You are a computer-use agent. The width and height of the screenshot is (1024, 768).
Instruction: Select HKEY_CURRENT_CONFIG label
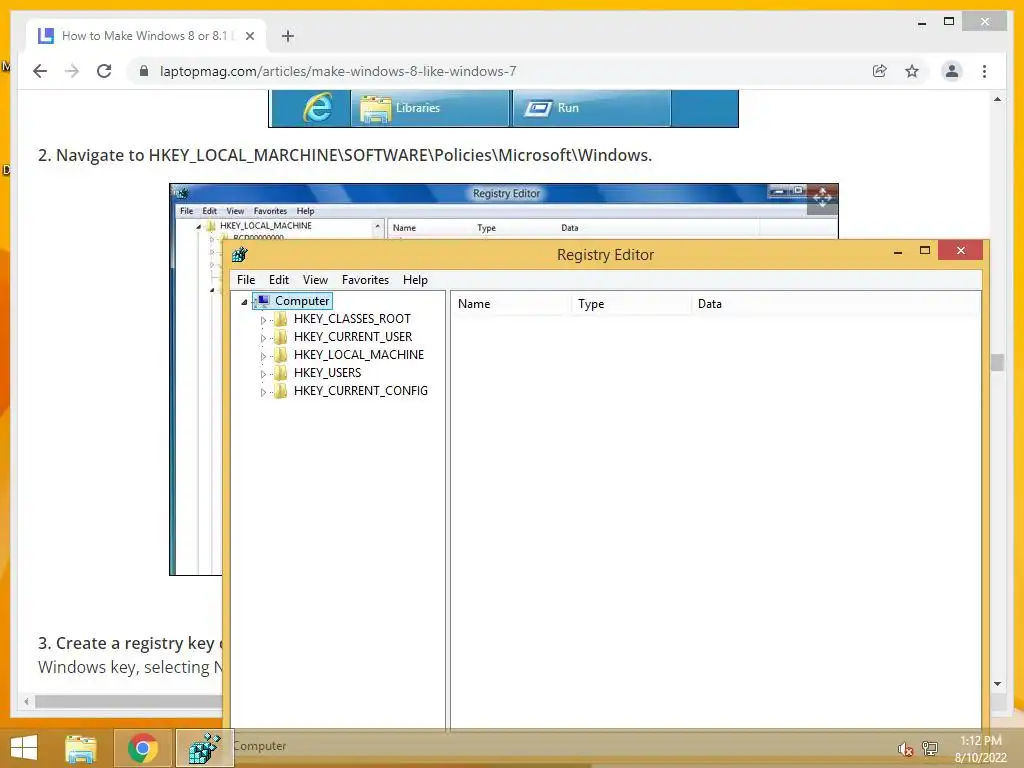tap(360, 391)
